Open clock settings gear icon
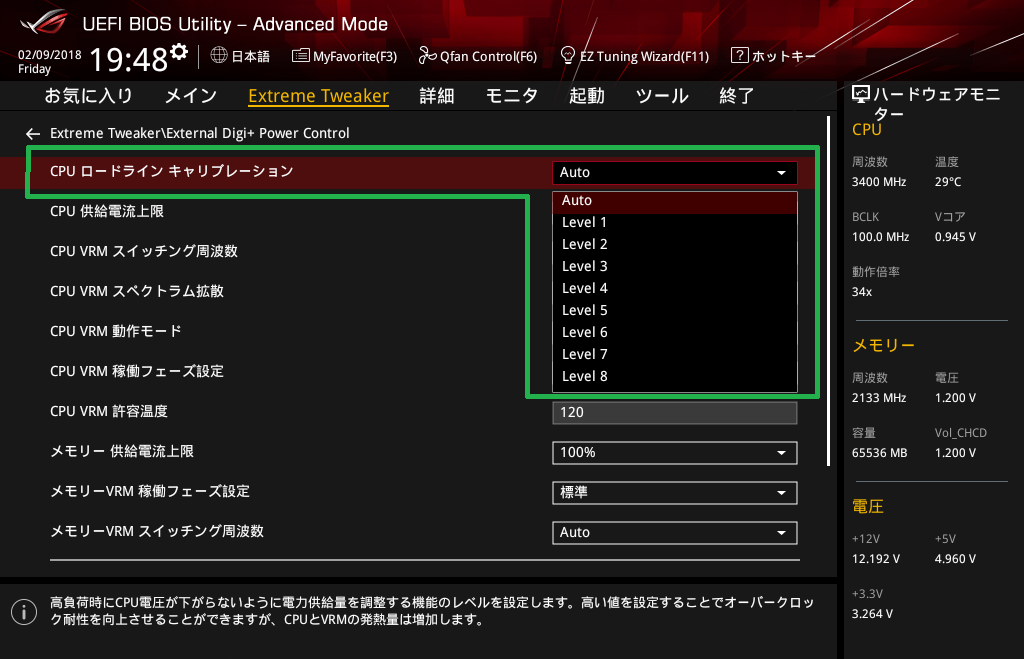 click(179, 52)
